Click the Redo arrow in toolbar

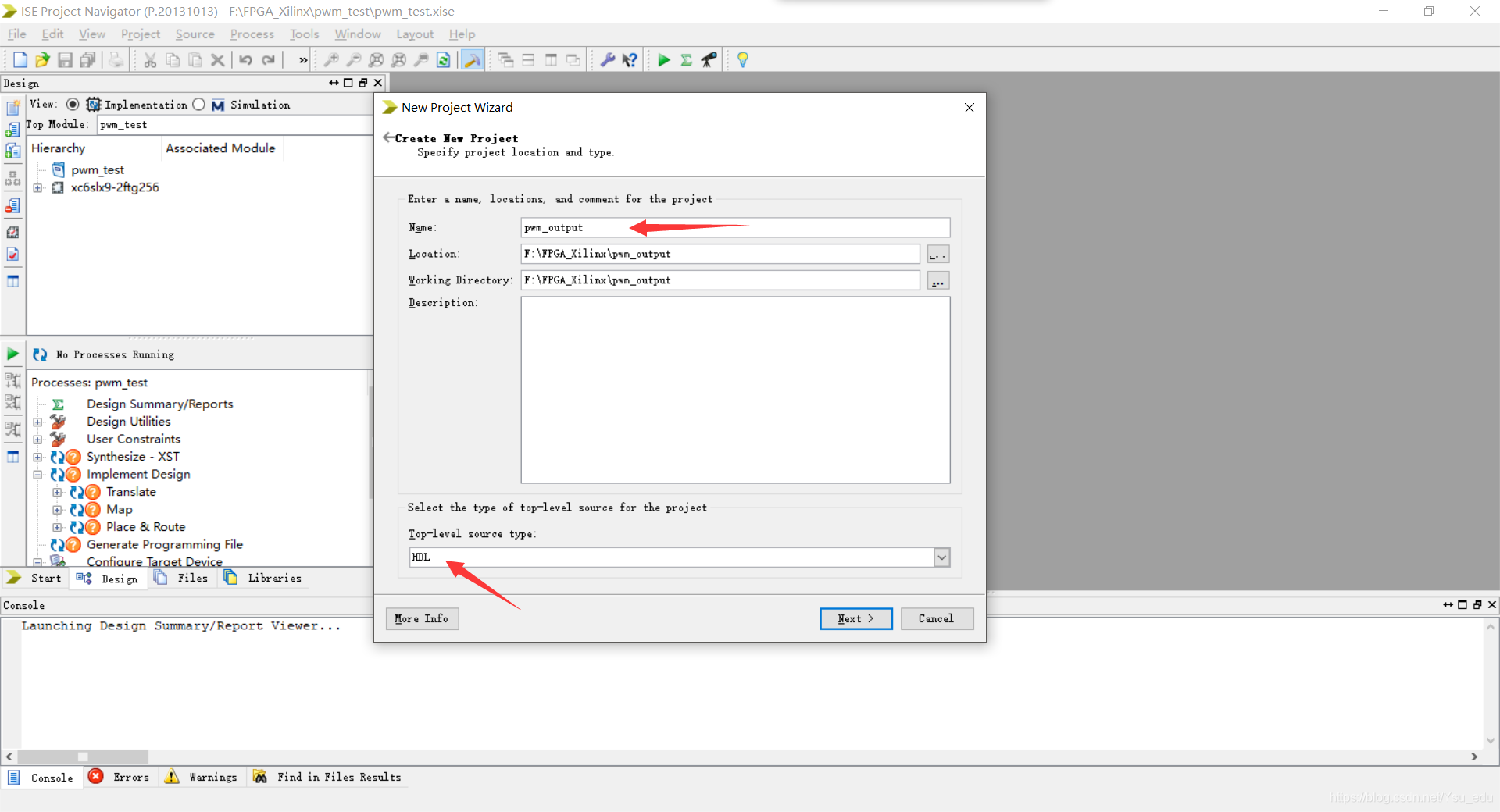(268, 60)
